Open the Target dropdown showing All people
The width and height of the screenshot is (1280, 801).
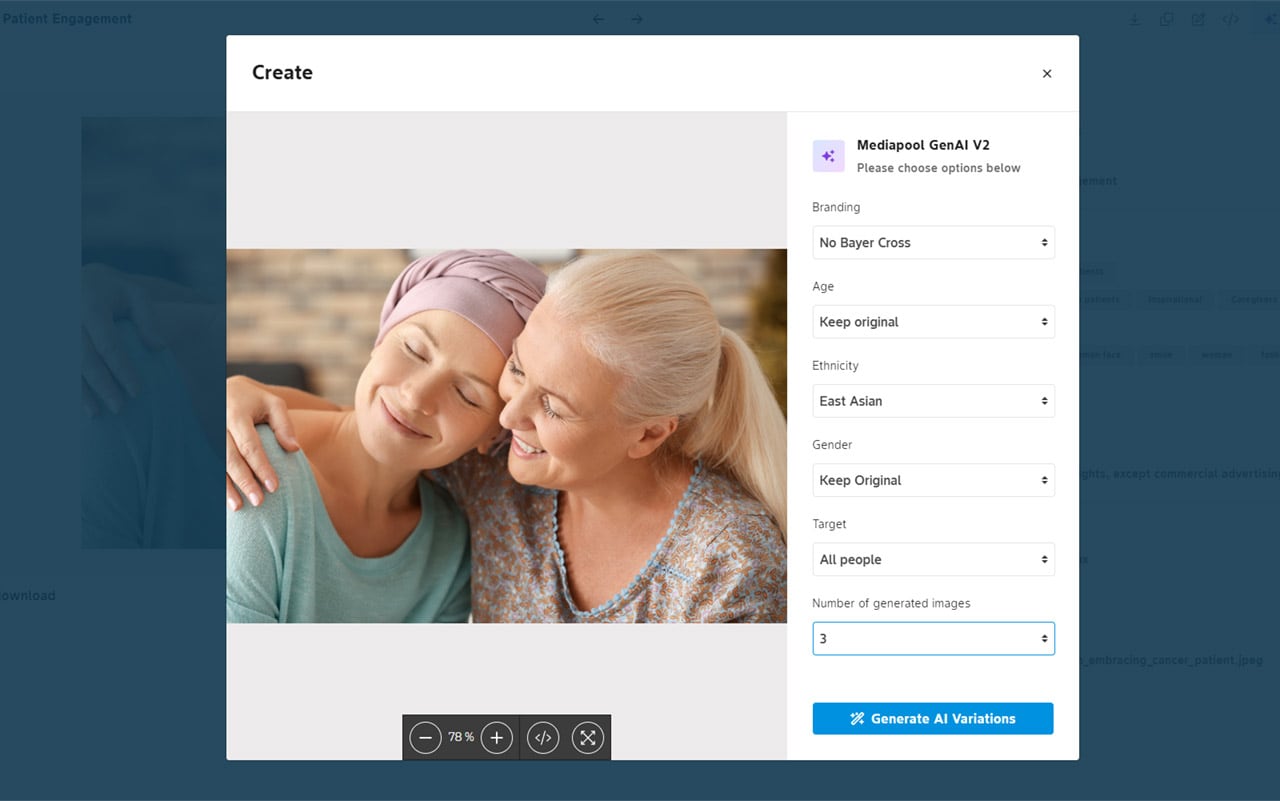pyautogui.click(x=934, y=559)
